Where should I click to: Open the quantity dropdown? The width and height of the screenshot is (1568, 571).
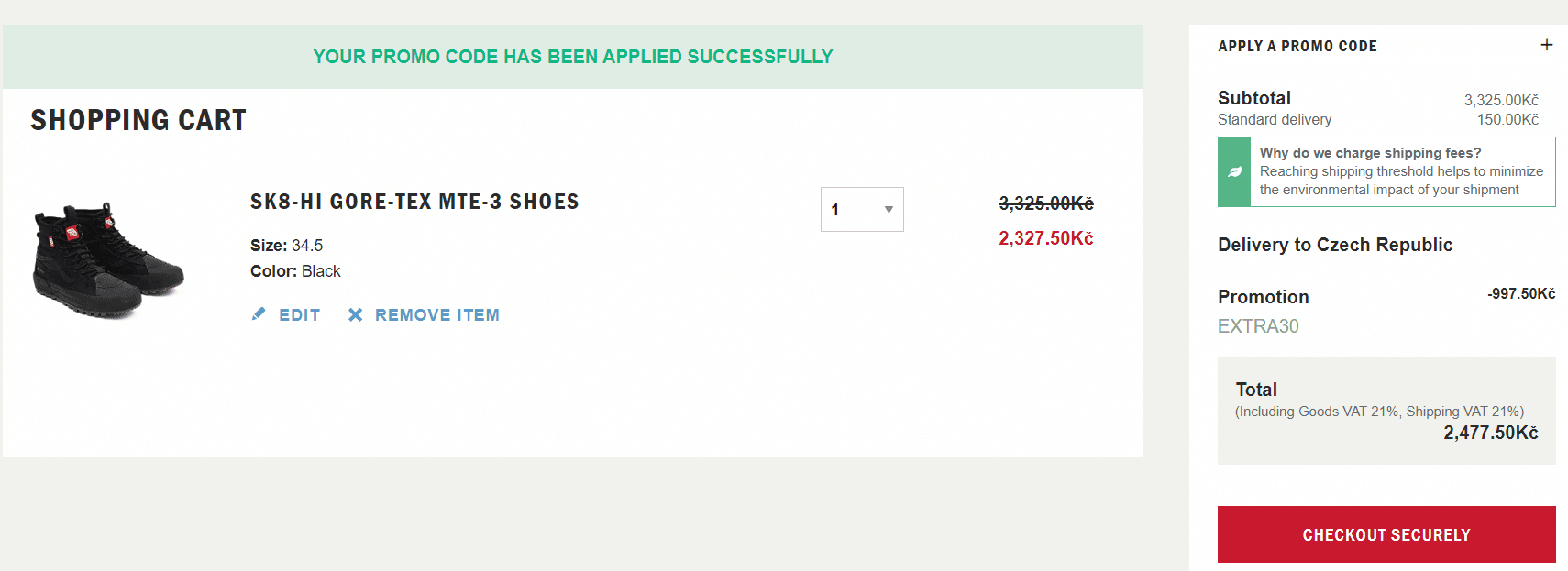(x=861, y=209)
